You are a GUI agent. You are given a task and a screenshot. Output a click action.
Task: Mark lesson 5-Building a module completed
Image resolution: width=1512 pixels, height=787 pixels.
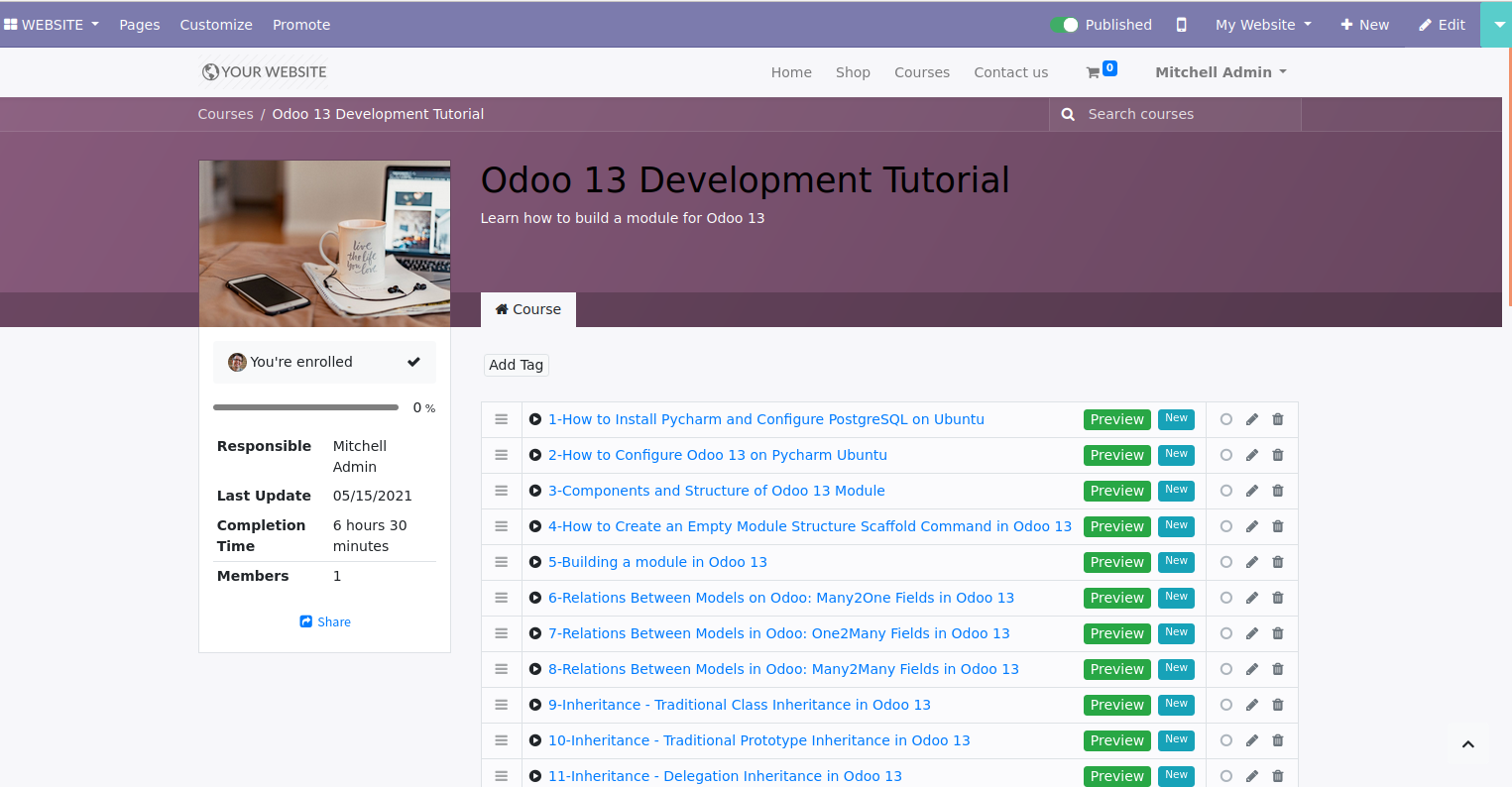1226,562
